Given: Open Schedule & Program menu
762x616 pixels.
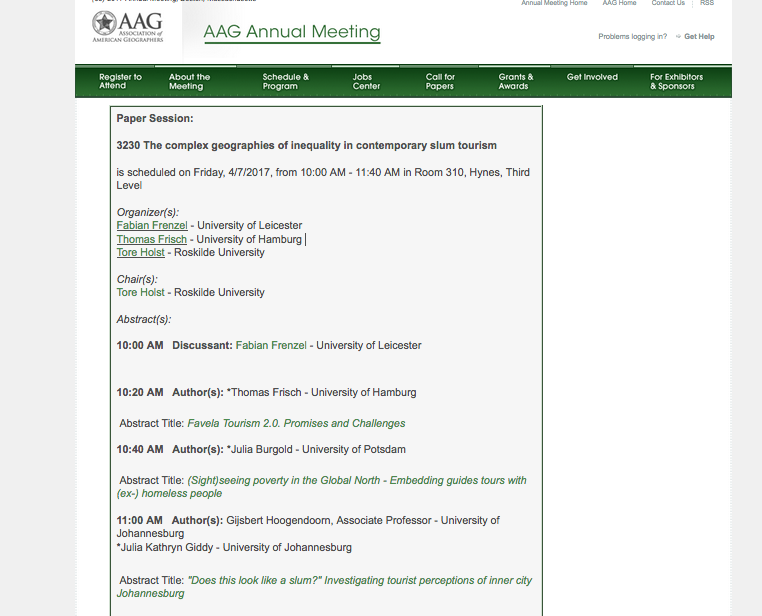Looking at the screenshot, I should point(285,81).
